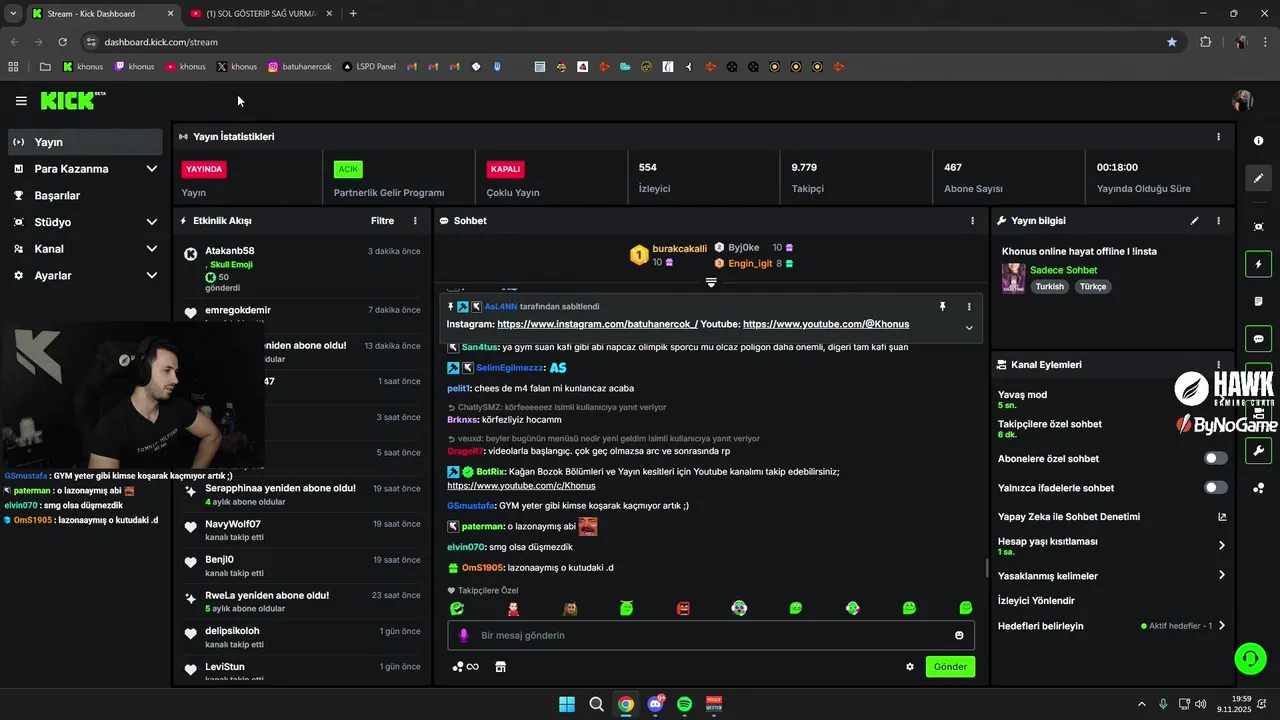Image resolution: width=1280 pixels, height=720 pixels.
Task: Open Yasaklanmış kelimeler chevron
Action: pyautogui.click(x=1221, y=575)
